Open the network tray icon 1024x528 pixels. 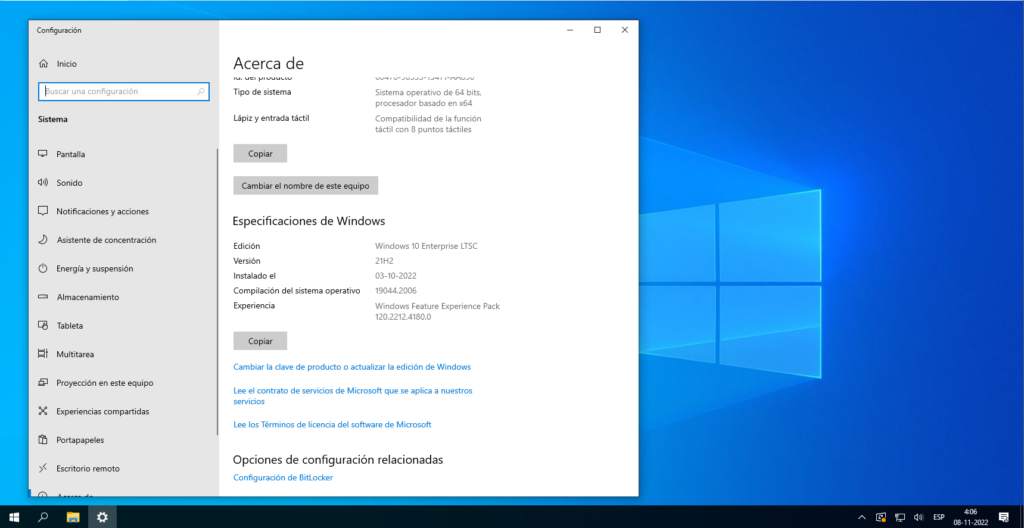click(x=899, y=517)
